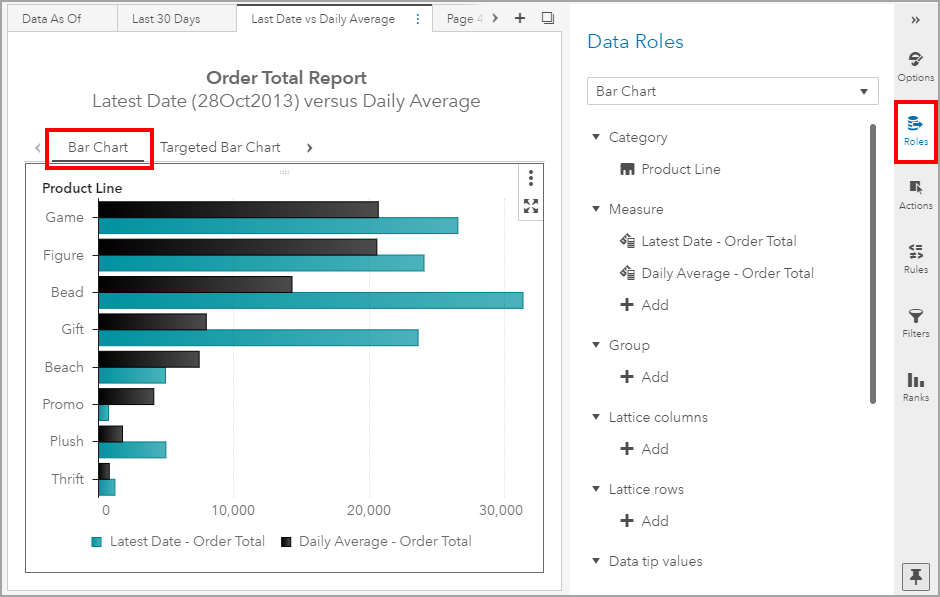Add a new page with plus icon
The image size is (940, 597).
point(520,18)
